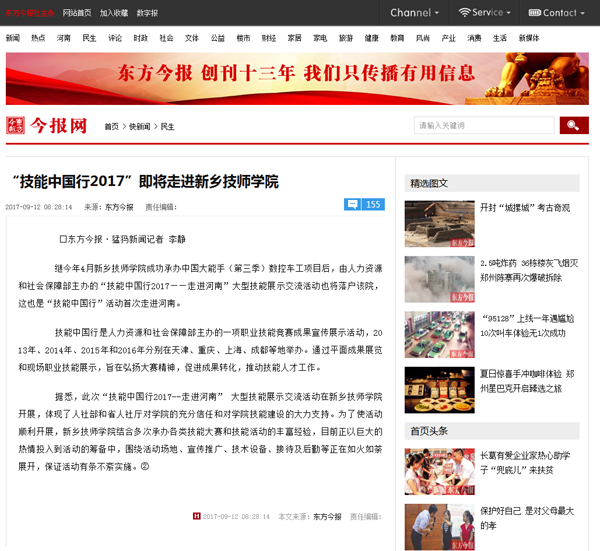Click the WiFi icon beside Service
Screen dimensions: 600x551
point(465,13)
